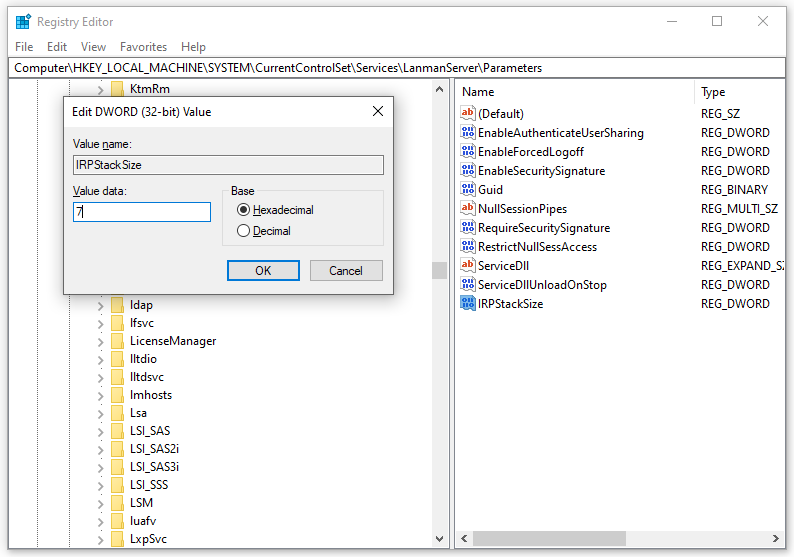Click the IRPStackSize DWORD icon
This screenshot has width=794, height=557.
point(467,303)
